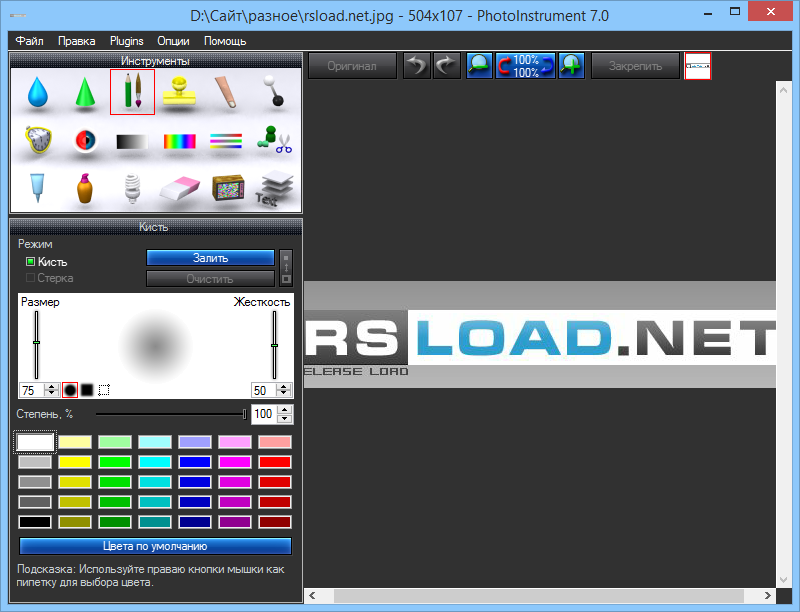Select the round brush shape toggle

click(70, 390)
